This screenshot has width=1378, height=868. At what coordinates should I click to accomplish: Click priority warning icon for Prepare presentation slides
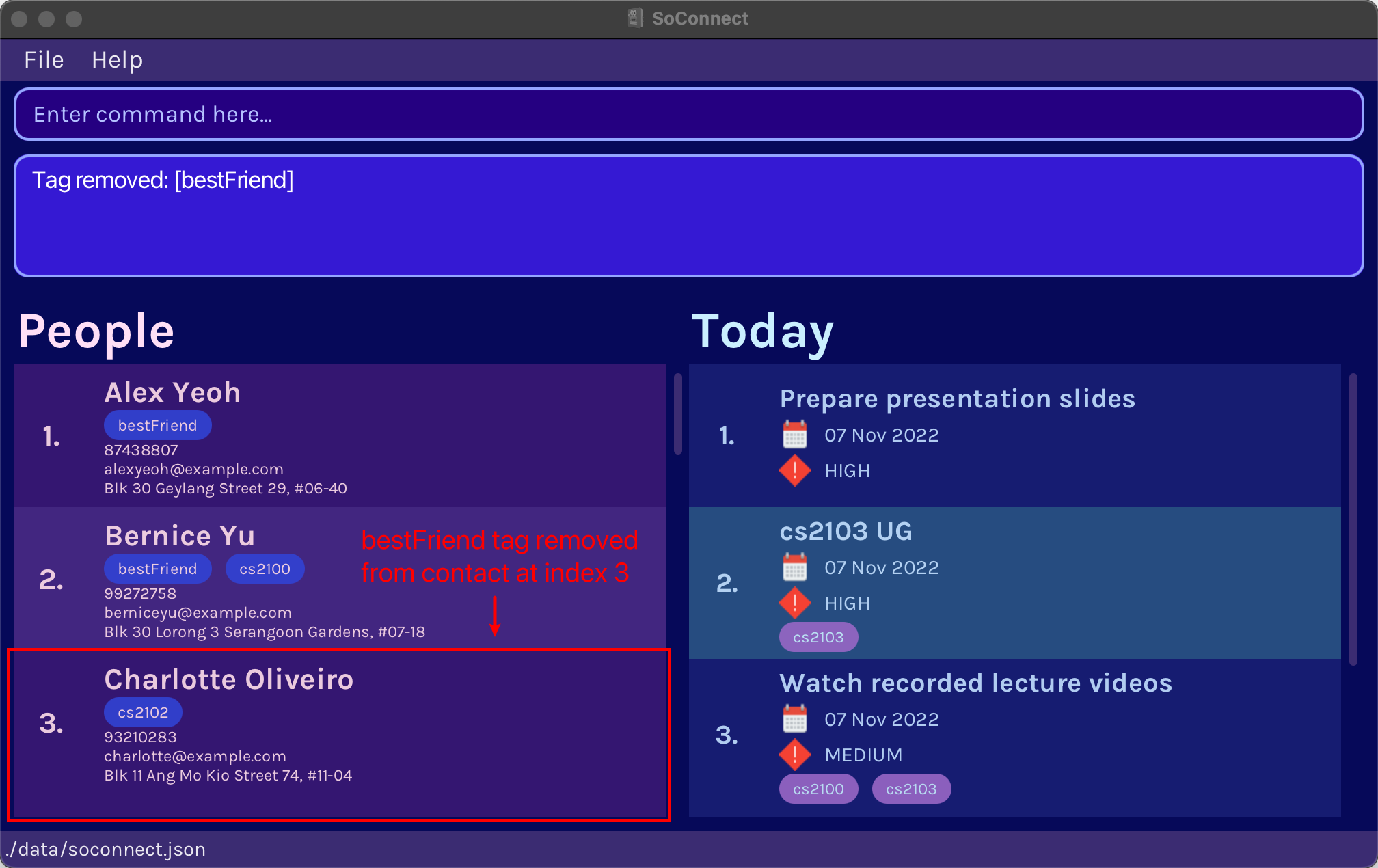point(795,471)
